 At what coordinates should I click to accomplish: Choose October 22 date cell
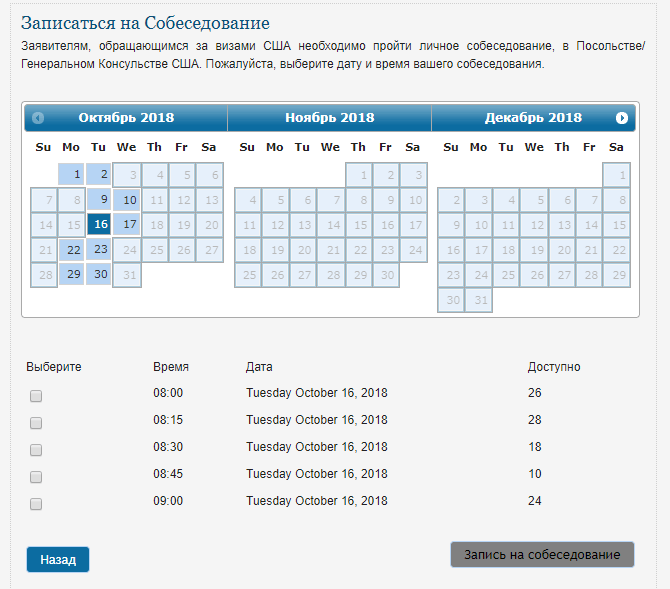[x=72, y=249]
